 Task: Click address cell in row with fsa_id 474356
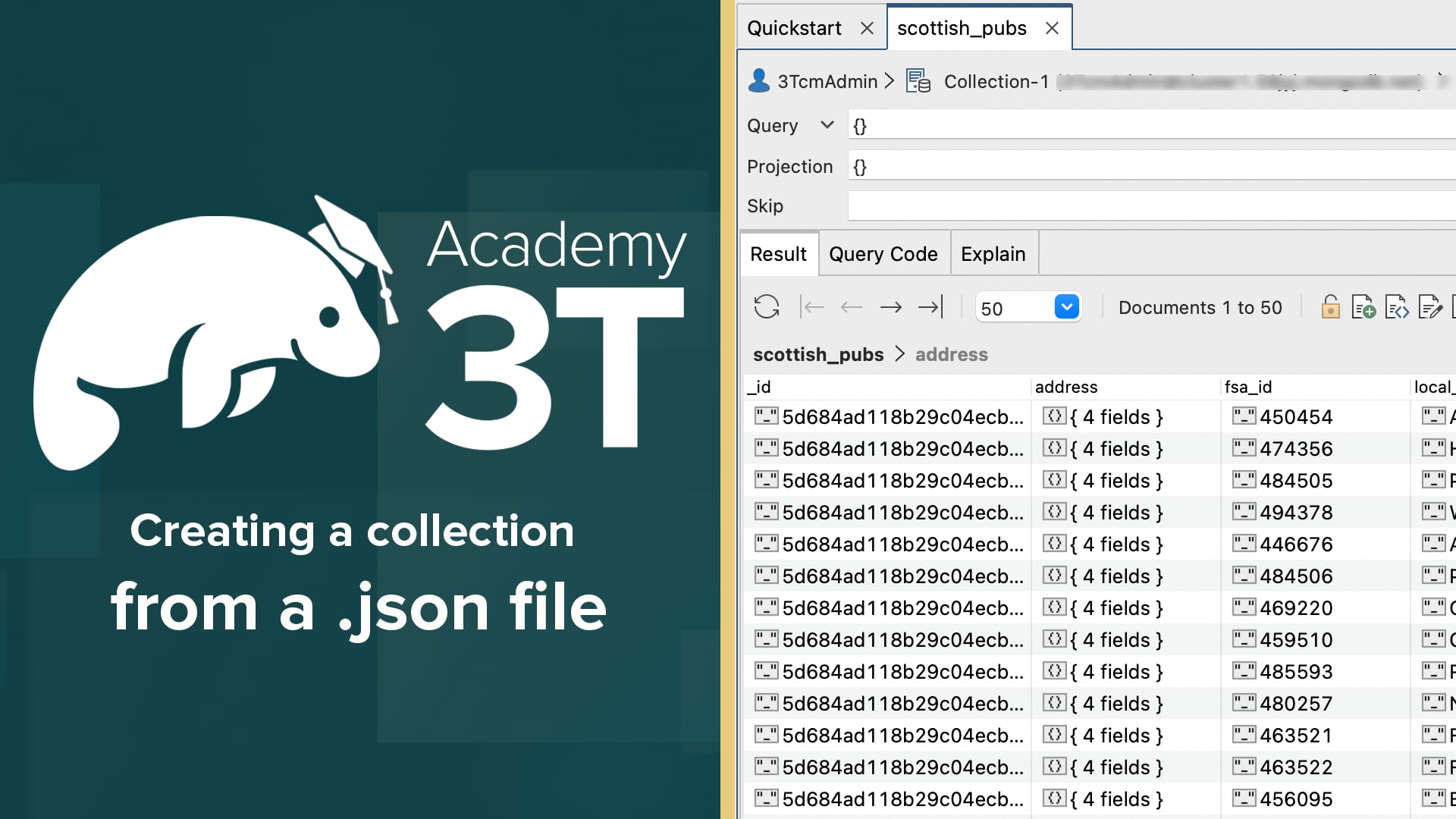1125,448
